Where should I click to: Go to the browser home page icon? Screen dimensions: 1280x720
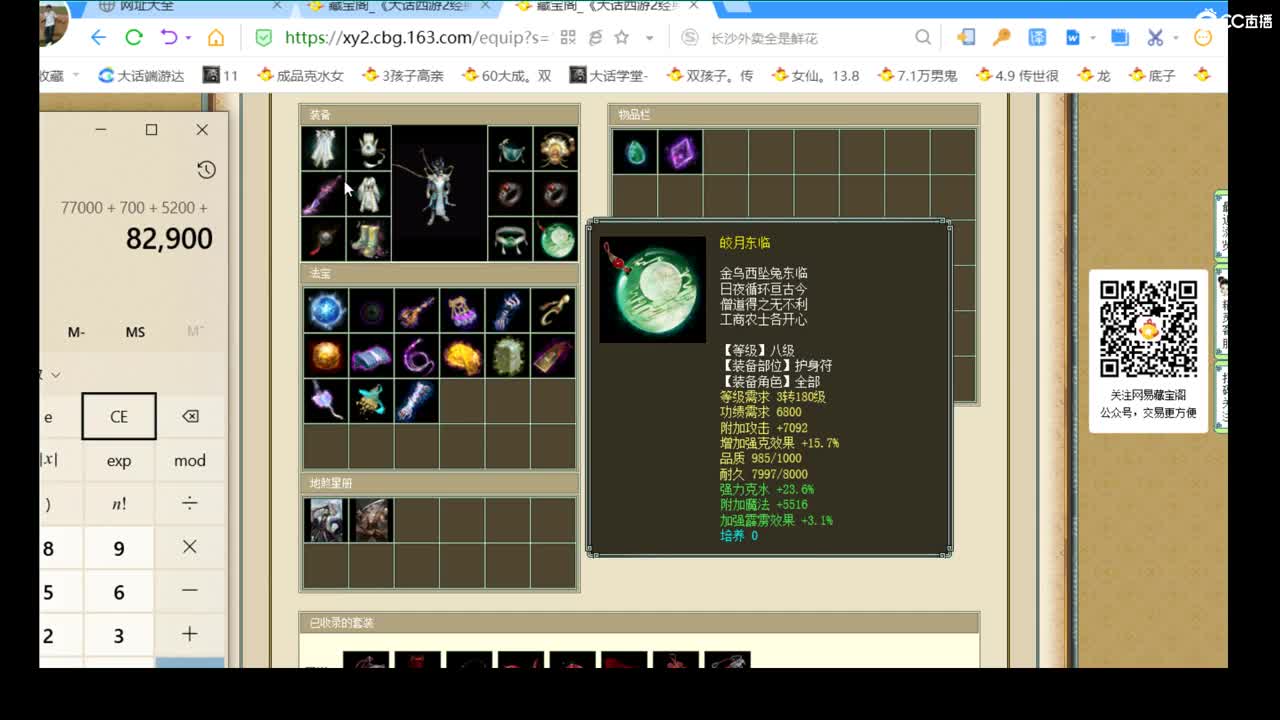pos(216,38)
